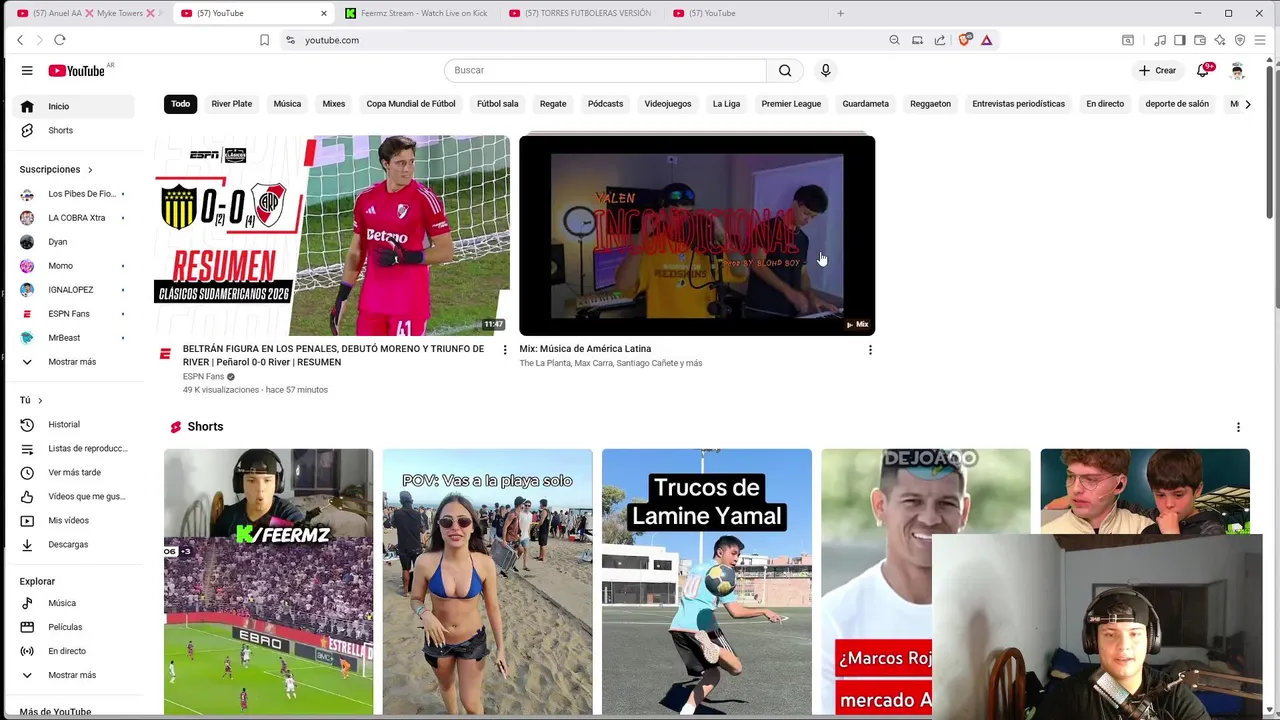This screenshot has height=720, width=1280.
Task: Open the K/FEERMZ short thumbnail
Action: (x=268, y=582)
